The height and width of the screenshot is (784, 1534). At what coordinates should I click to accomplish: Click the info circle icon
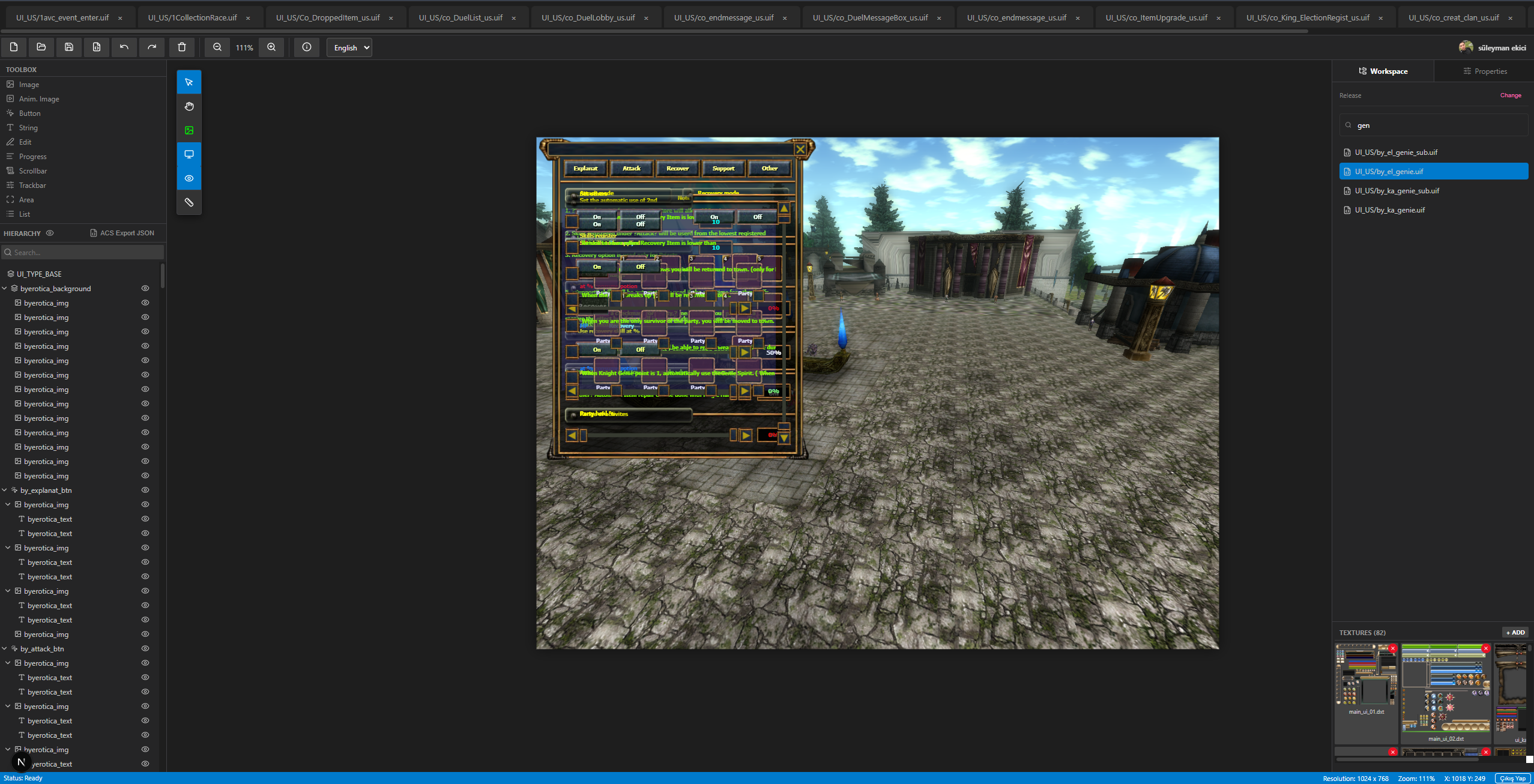pos(307,47)
